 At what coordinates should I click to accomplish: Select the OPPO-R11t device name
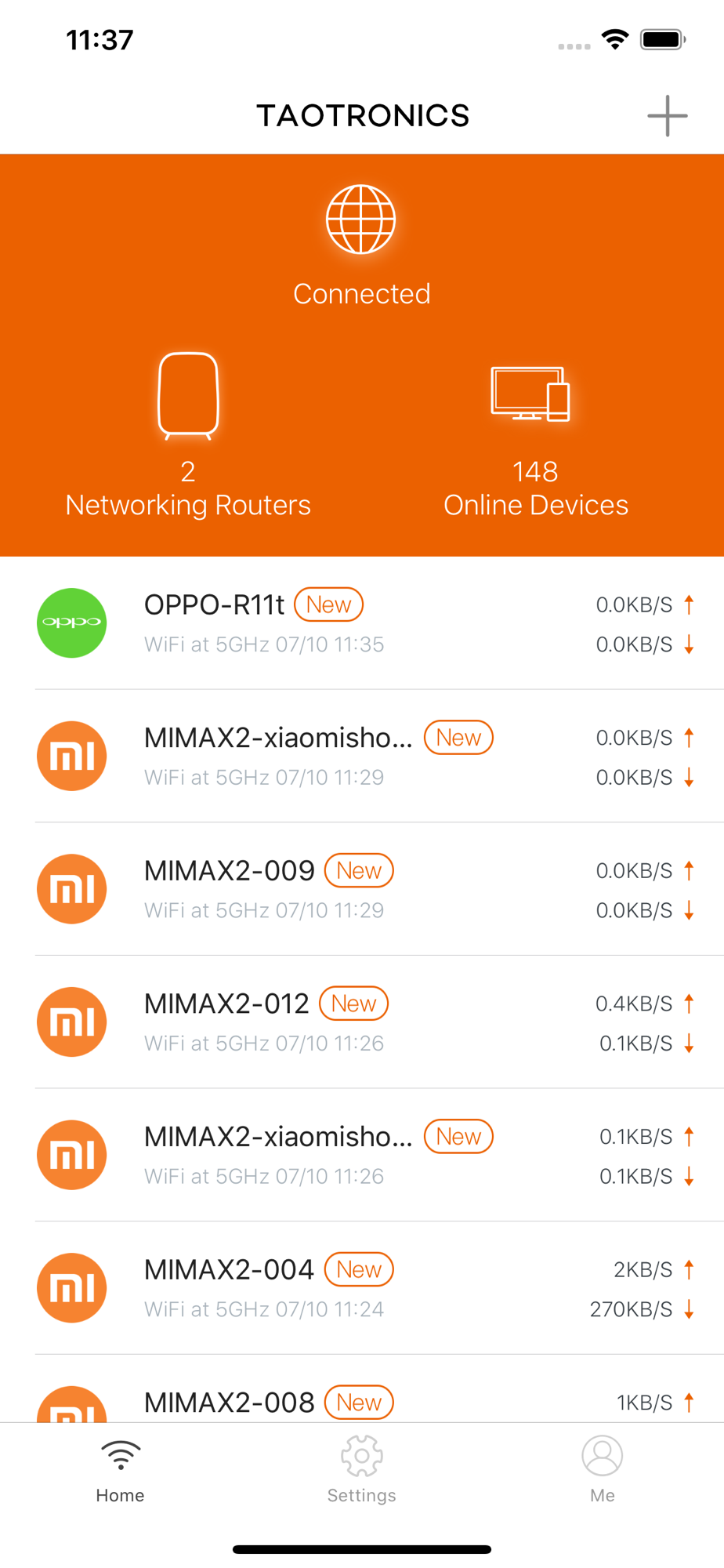(x=214, y=604)
